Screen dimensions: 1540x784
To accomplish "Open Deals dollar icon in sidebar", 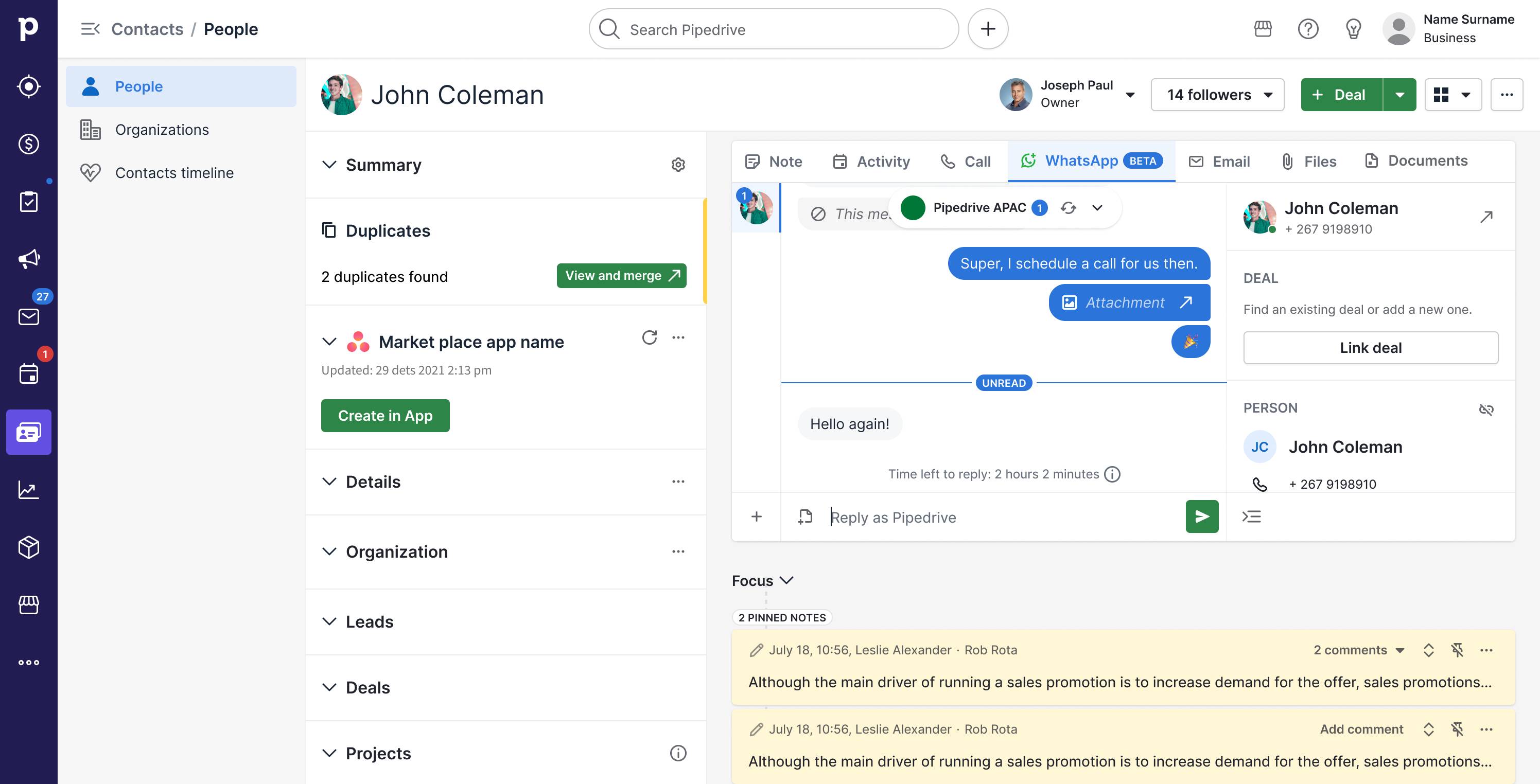I will (x=29, y=144).
